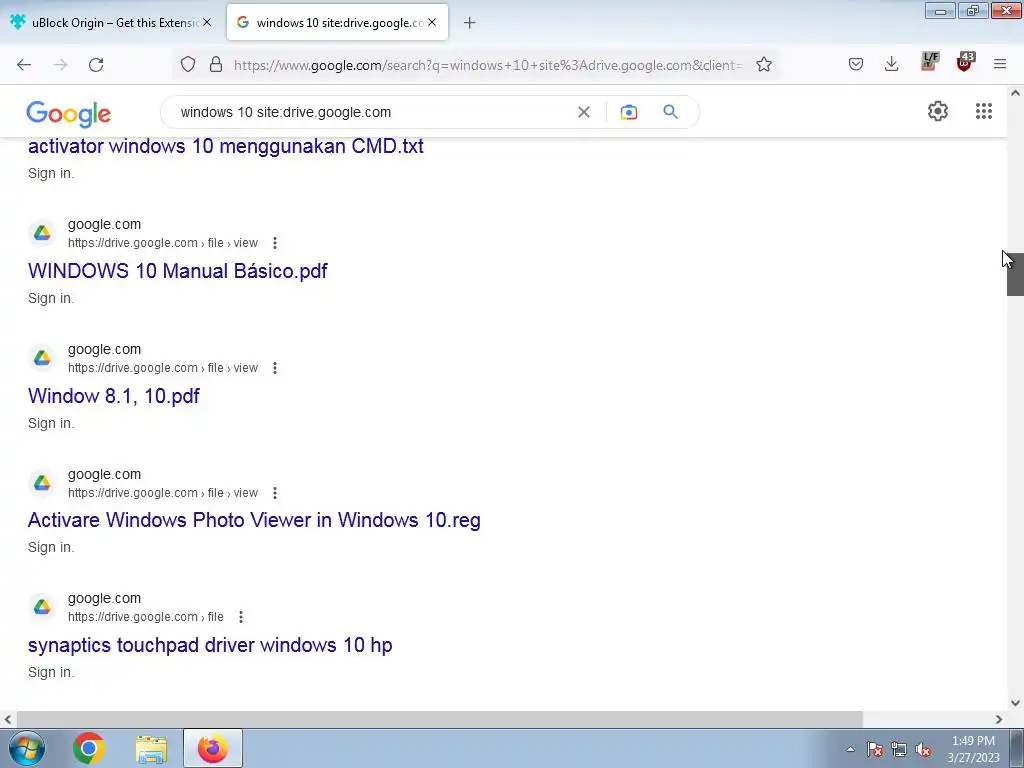This screenshot has width=1024, height=768.
Task: Click the horizontal scrollbar thumb
Action: tap(439, 719)
